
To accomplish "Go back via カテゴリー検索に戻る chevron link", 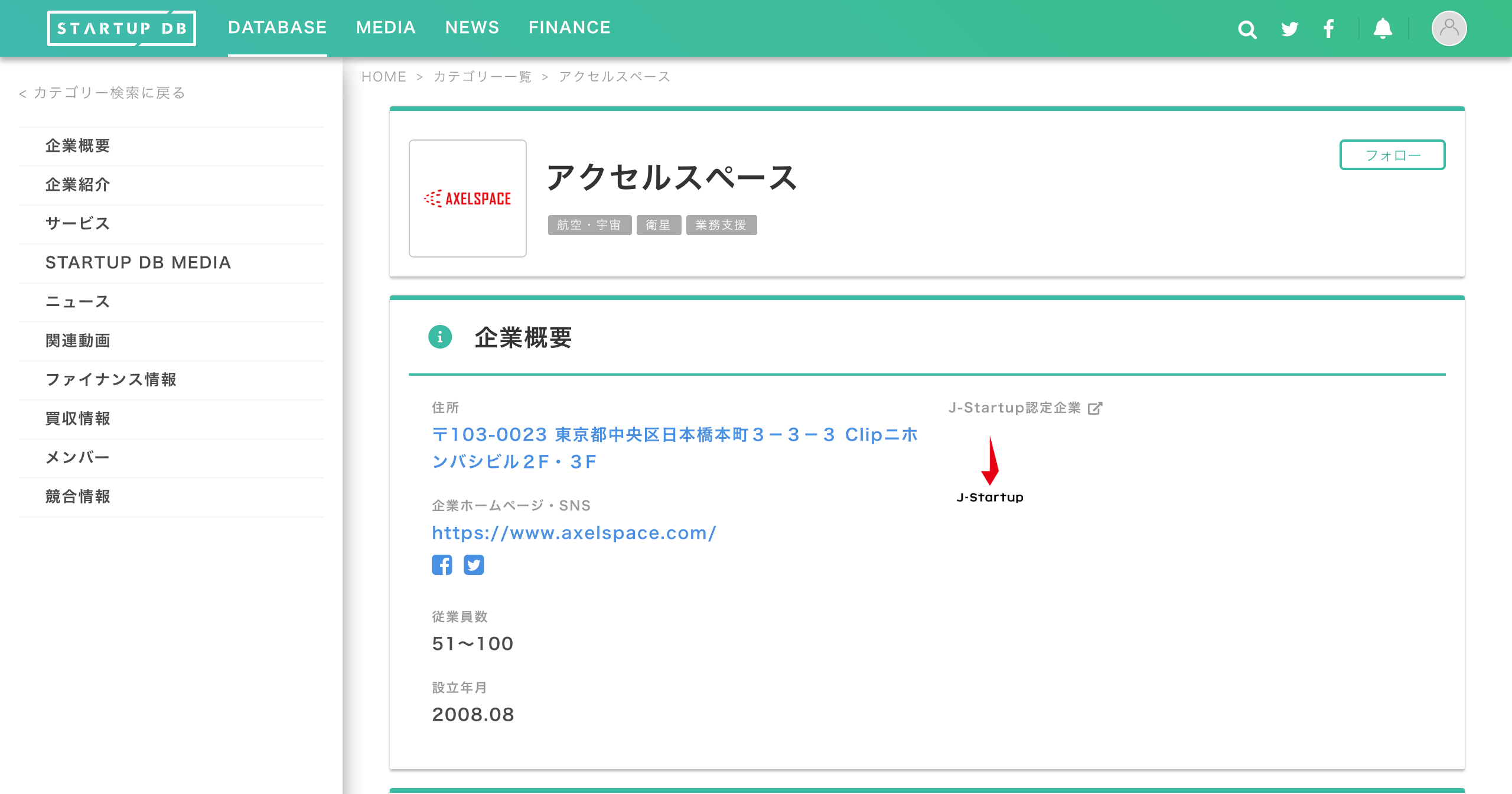I will pyautogui.click(x=102, y=93).
